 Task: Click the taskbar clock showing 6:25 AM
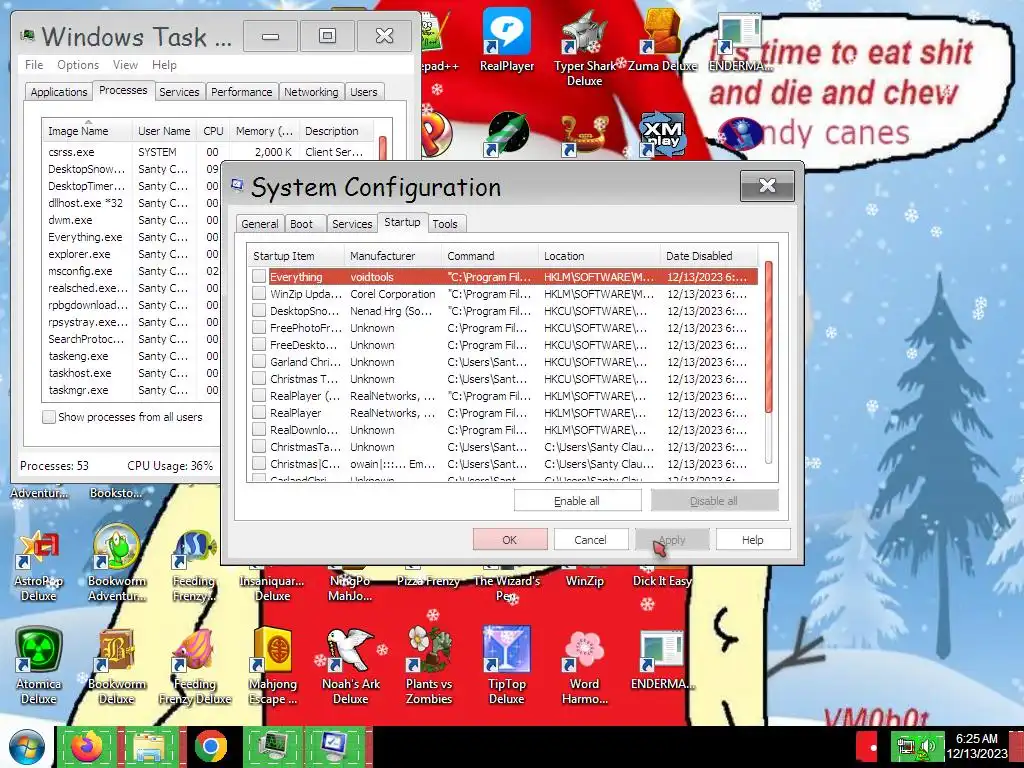977,746
